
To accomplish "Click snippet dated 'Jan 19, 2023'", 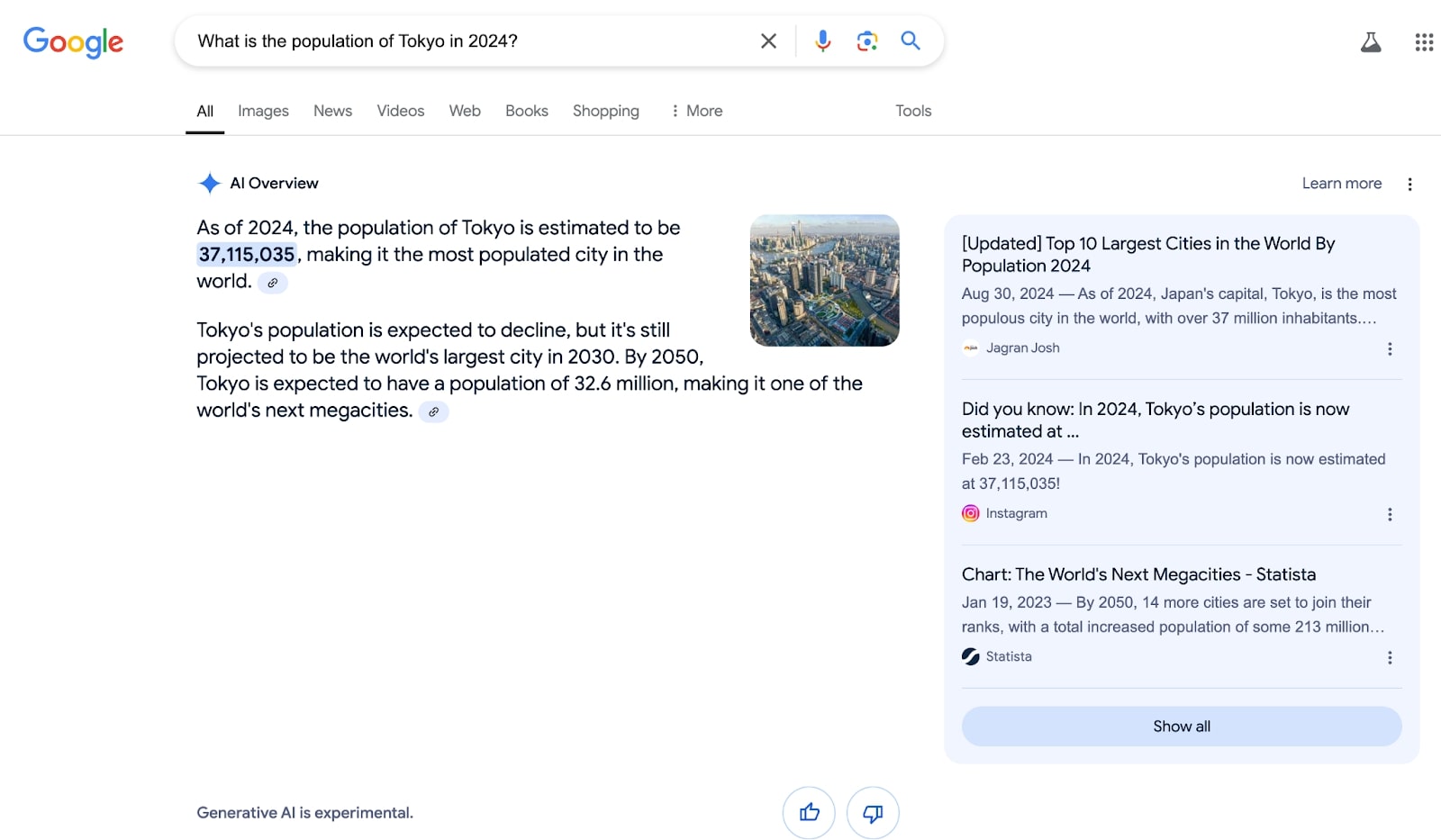I will click(1173, 615).
